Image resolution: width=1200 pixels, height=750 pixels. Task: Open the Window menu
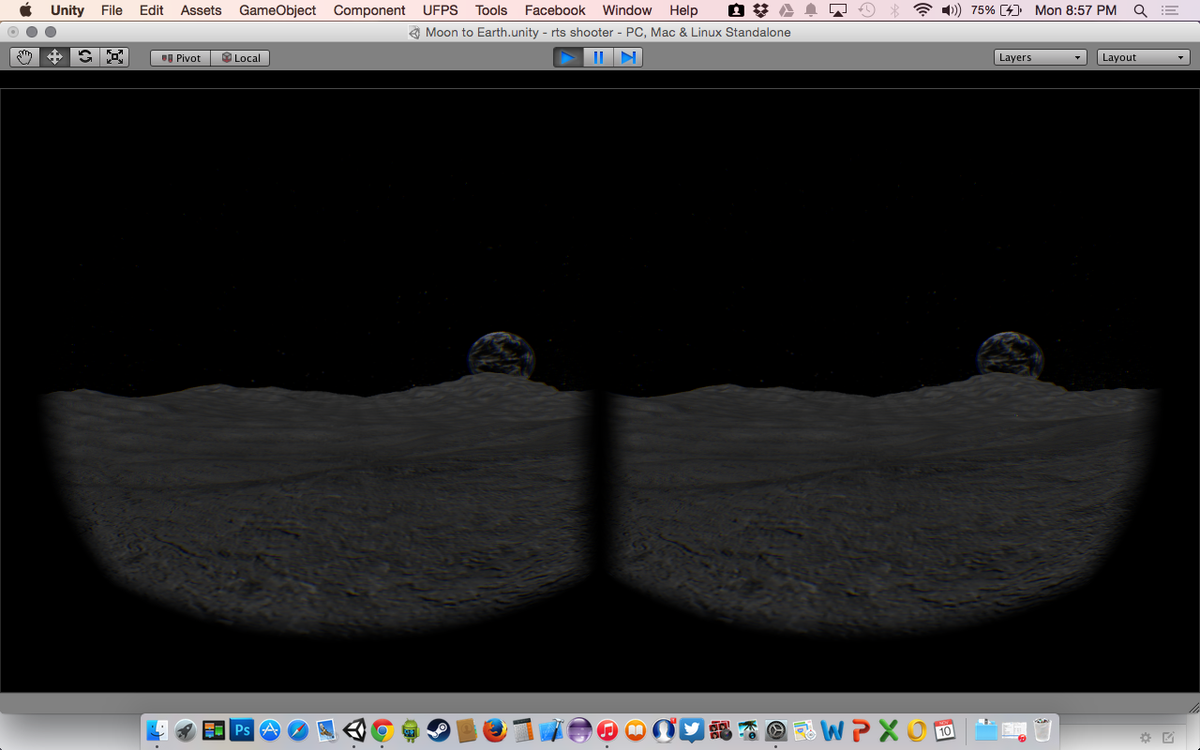[x=627, y=10]
